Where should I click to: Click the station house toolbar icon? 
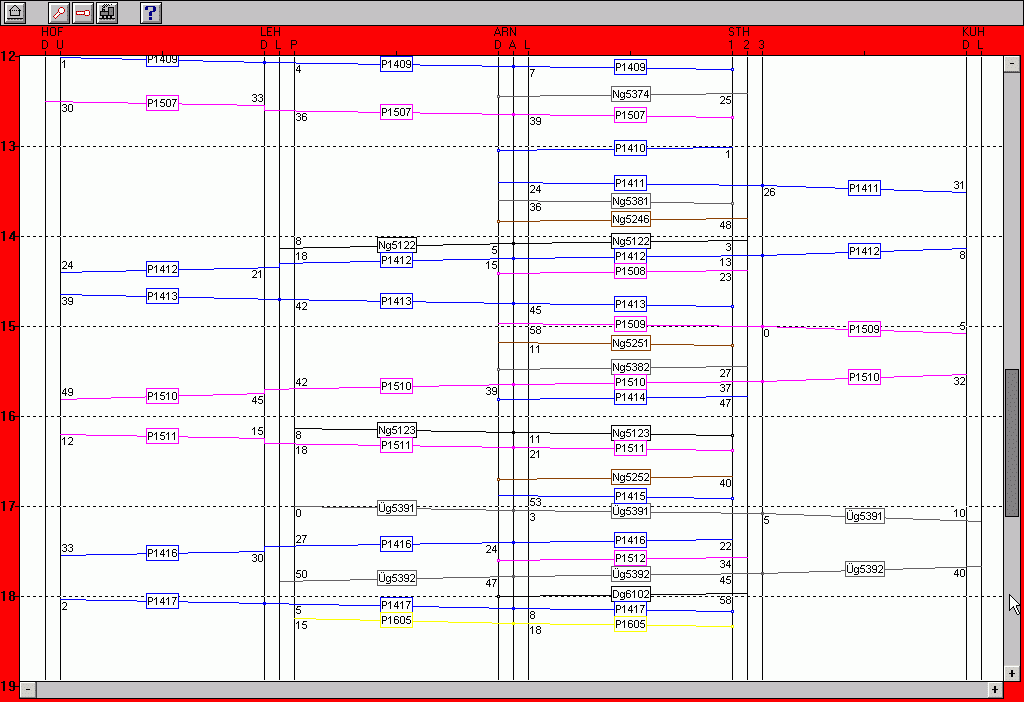point(14,12)
